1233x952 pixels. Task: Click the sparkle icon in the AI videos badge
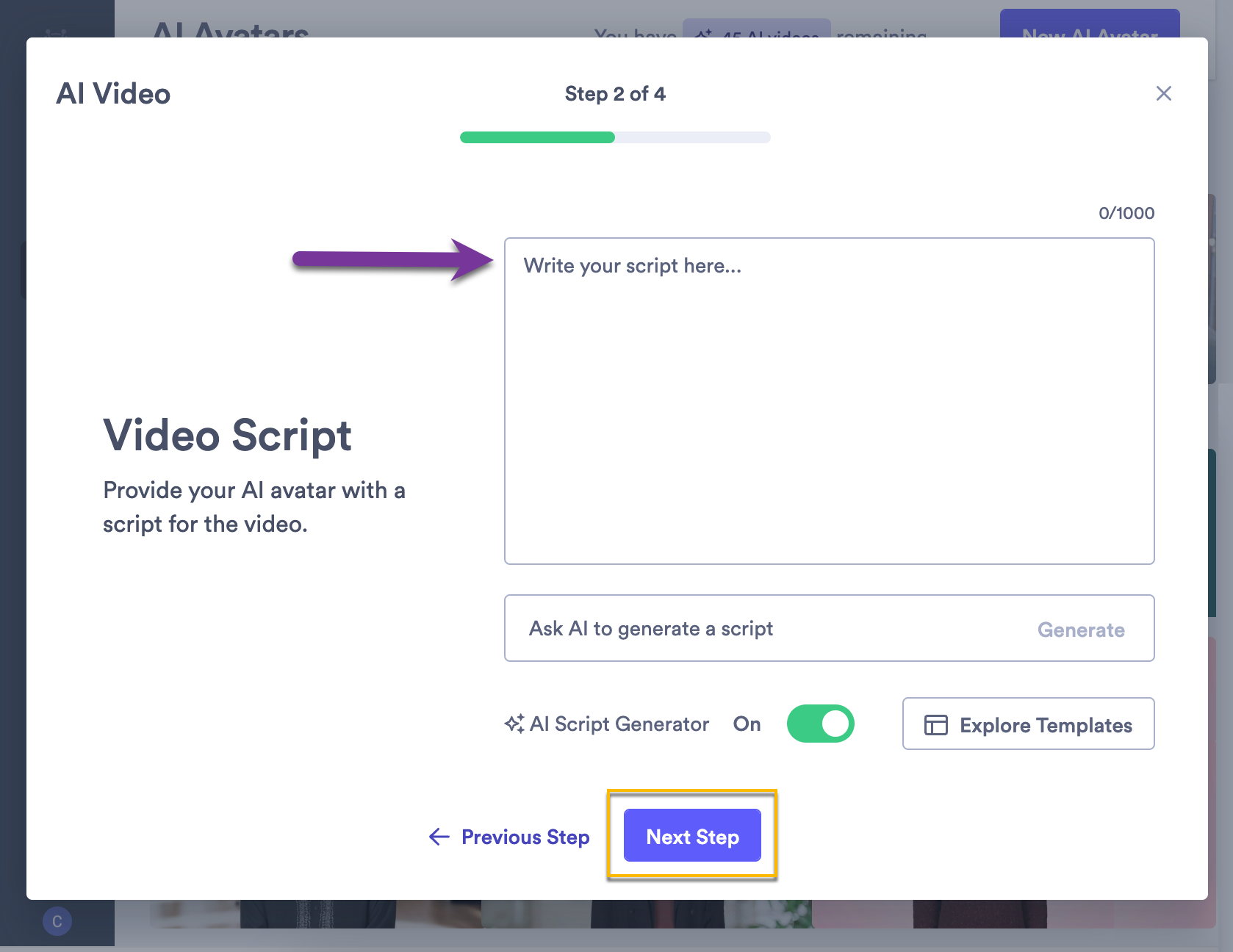(x=705, y=34)
